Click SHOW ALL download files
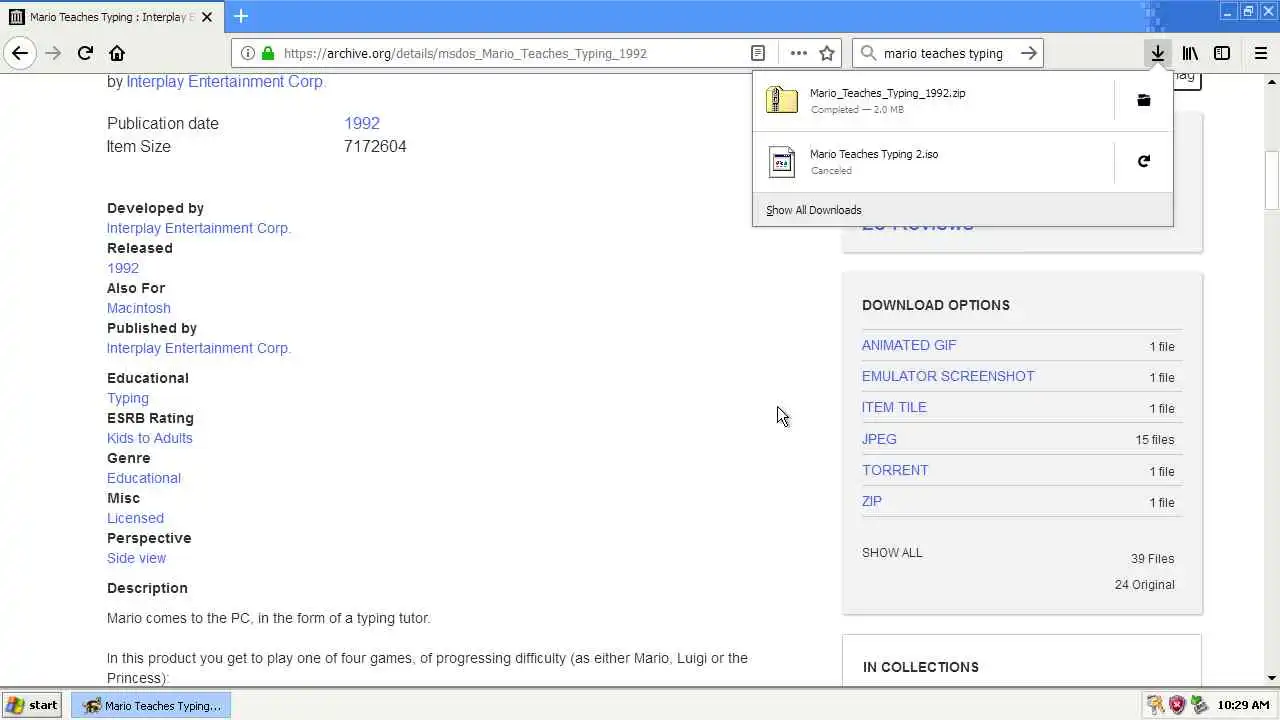 coord(892,552)
